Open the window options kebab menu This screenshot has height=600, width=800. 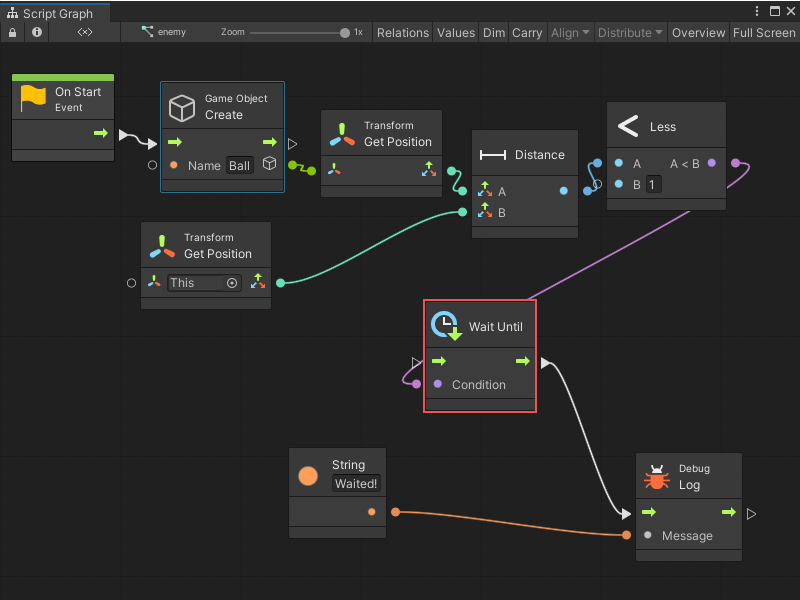757,9
